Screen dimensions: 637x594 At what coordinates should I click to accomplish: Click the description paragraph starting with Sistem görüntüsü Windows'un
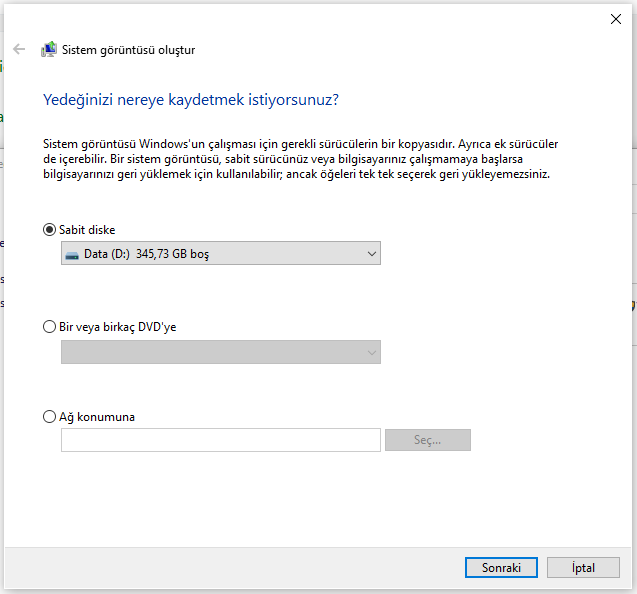(x=301, y=159)
